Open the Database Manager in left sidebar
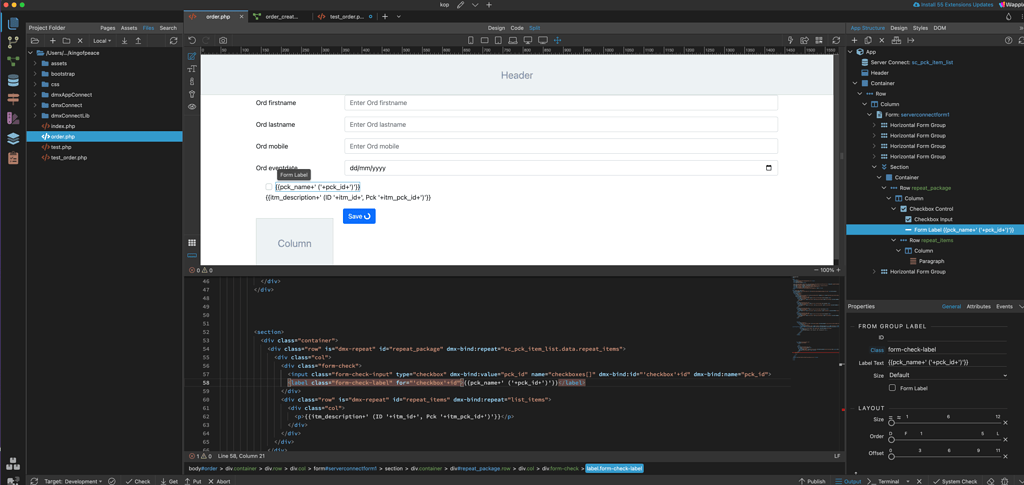The width and height of the screenshot is (1024, 485). coord(13,81)
